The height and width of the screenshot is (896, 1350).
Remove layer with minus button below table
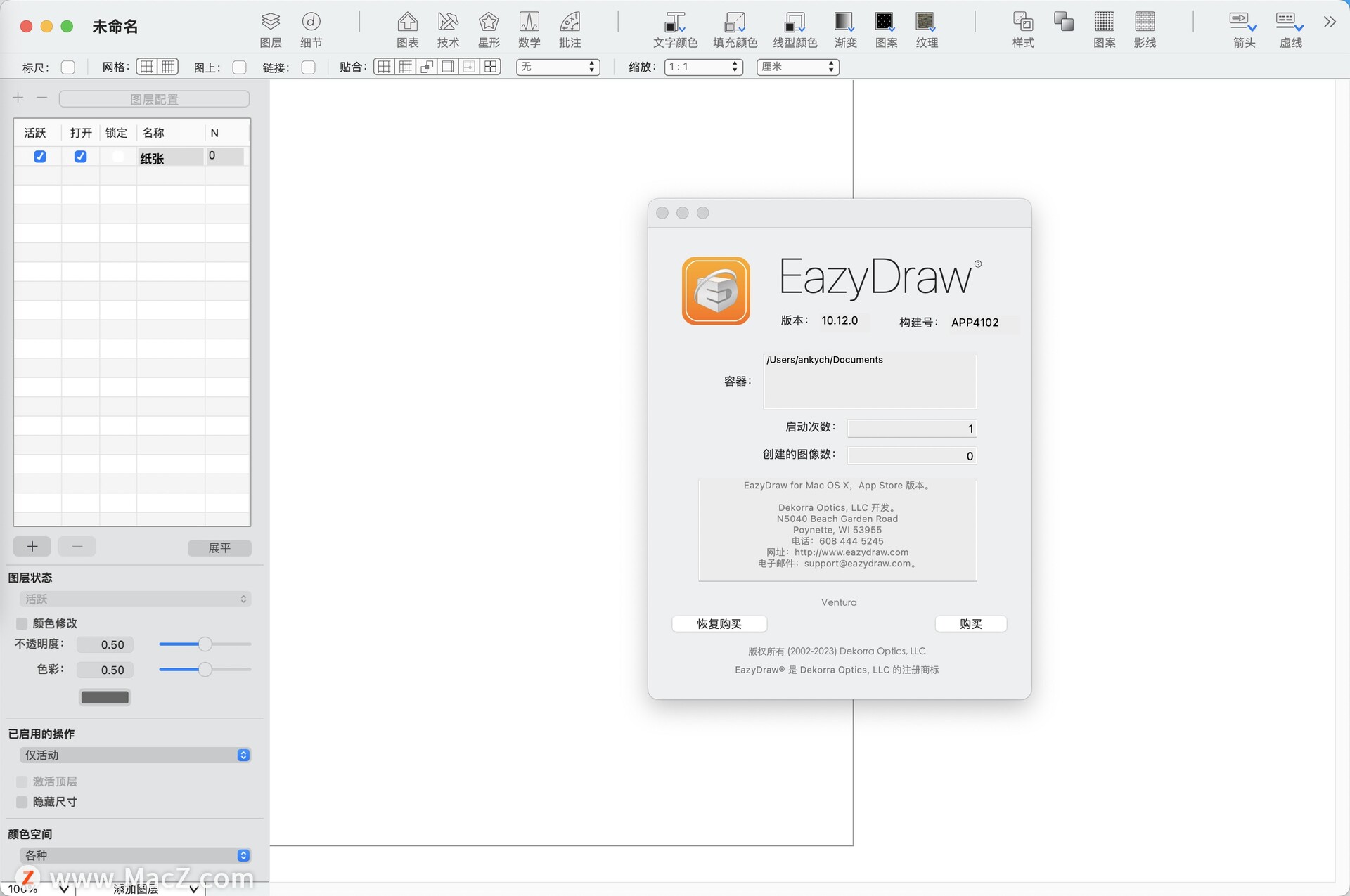tap(77, 546)
